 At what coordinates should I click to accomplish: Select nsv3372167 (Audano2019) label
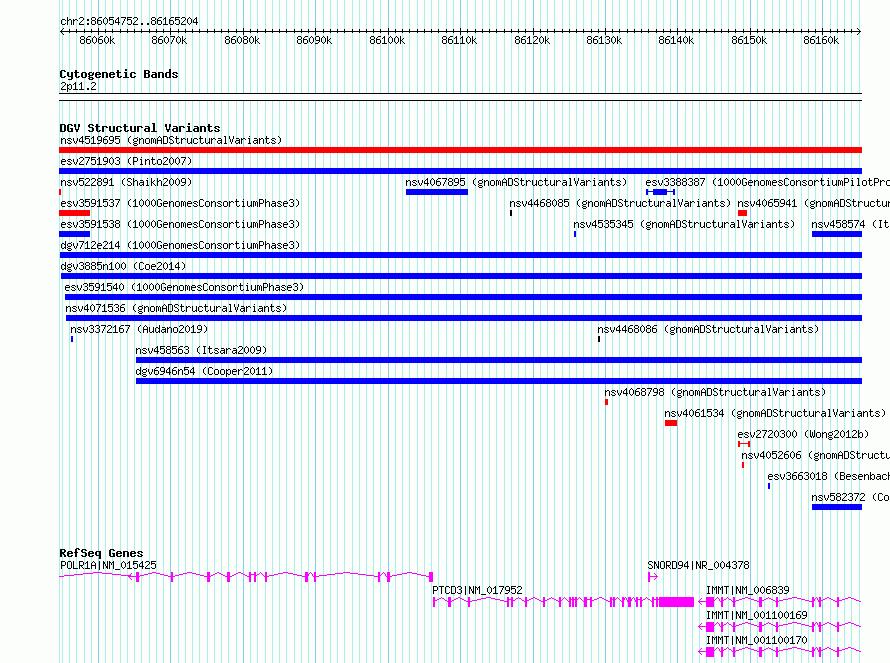click(x=139, y=329)
